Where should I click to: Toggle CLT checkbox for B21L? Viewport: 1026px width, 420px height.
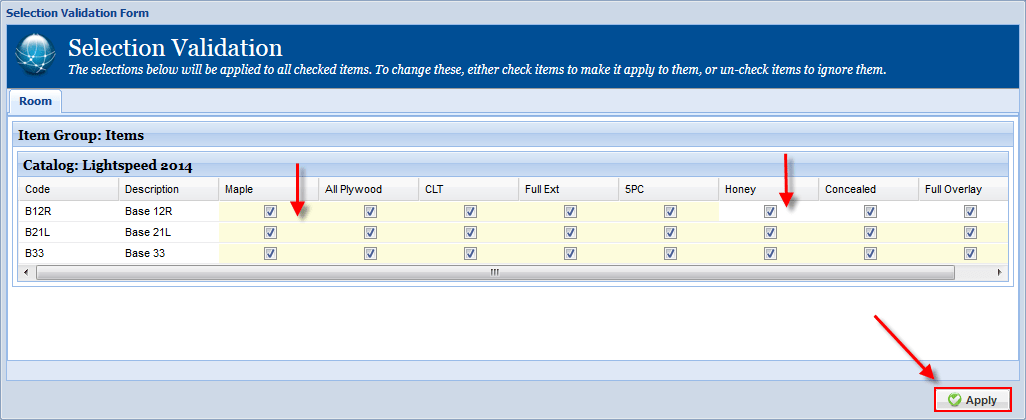470,232
